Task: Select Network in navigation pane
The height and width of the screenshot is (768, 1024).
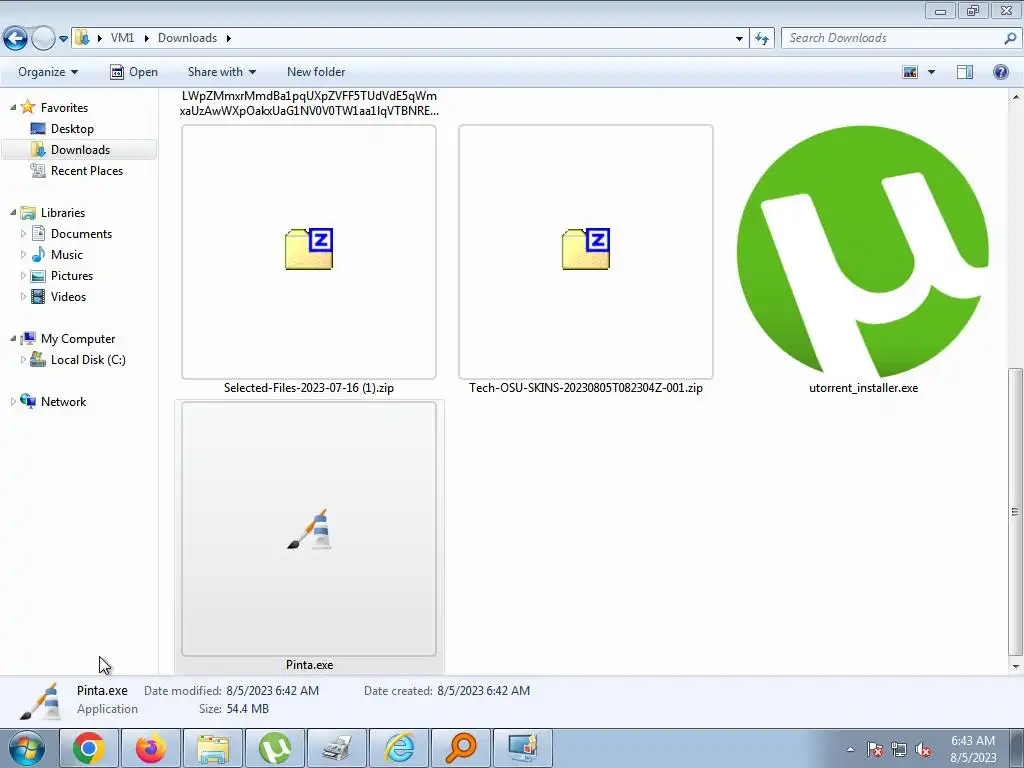Action: point(63,402)
